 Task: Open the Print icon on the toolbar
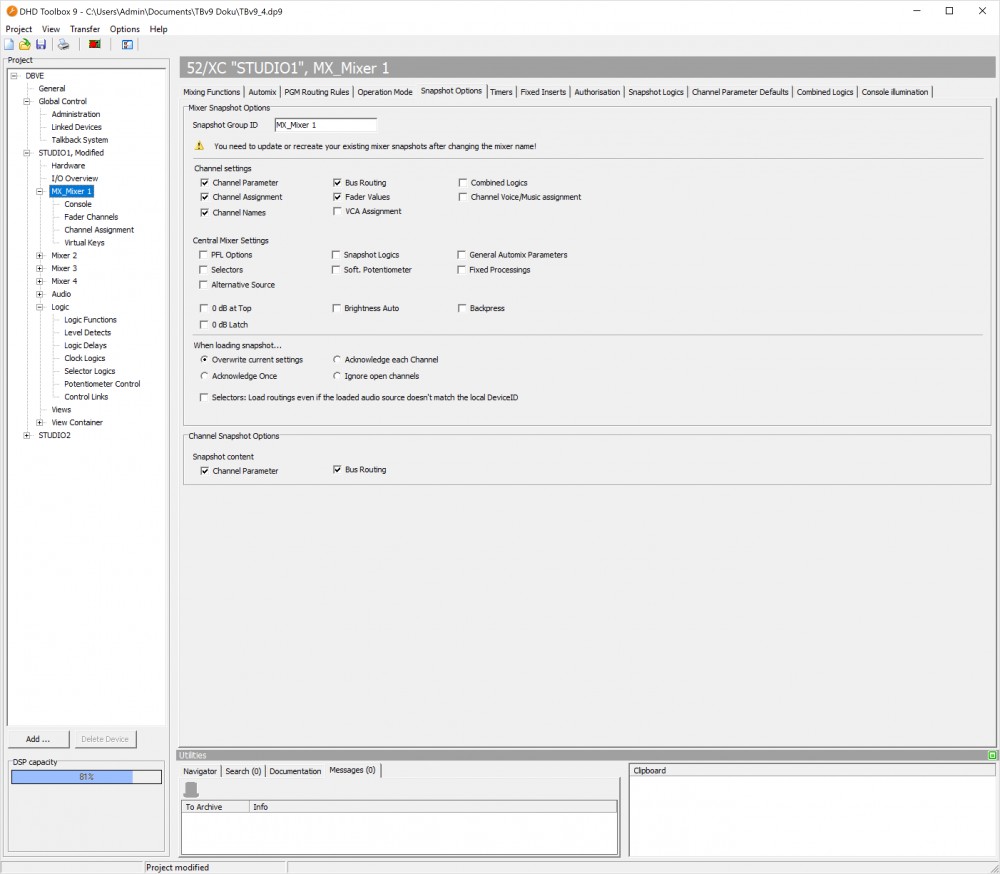(62, 44)
